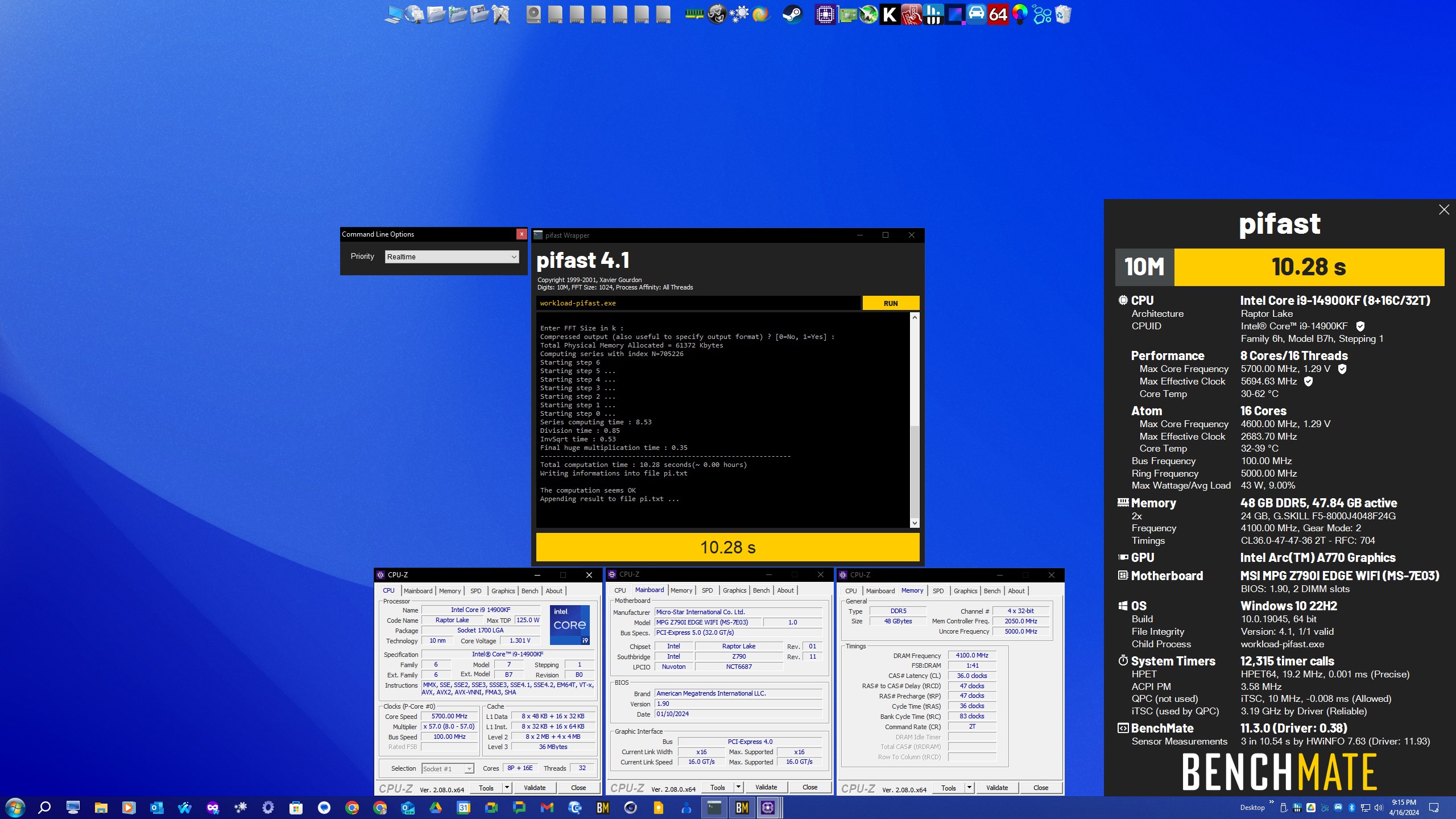Viewport: 1456px width, 819px height.
Task: Click the DRAM Frequency 4100.0 MHz value
Action: pos(972,656)
